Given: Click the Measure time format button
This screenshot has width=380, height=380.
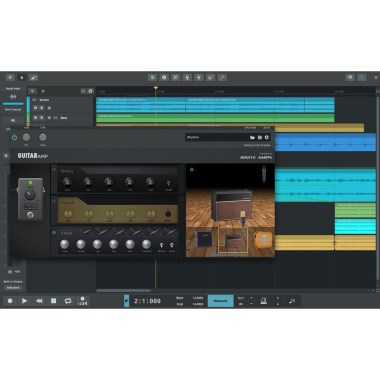Looking at the screenshot, I should pos(220,301).
